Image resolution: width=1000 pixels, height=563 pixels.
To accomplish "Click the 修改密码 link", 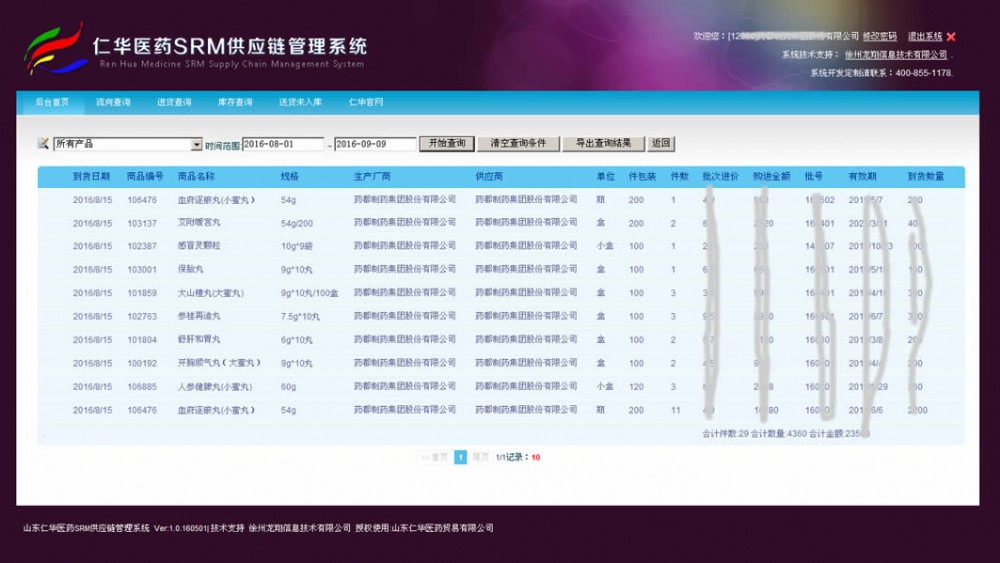I will click(x=880, y=37).
